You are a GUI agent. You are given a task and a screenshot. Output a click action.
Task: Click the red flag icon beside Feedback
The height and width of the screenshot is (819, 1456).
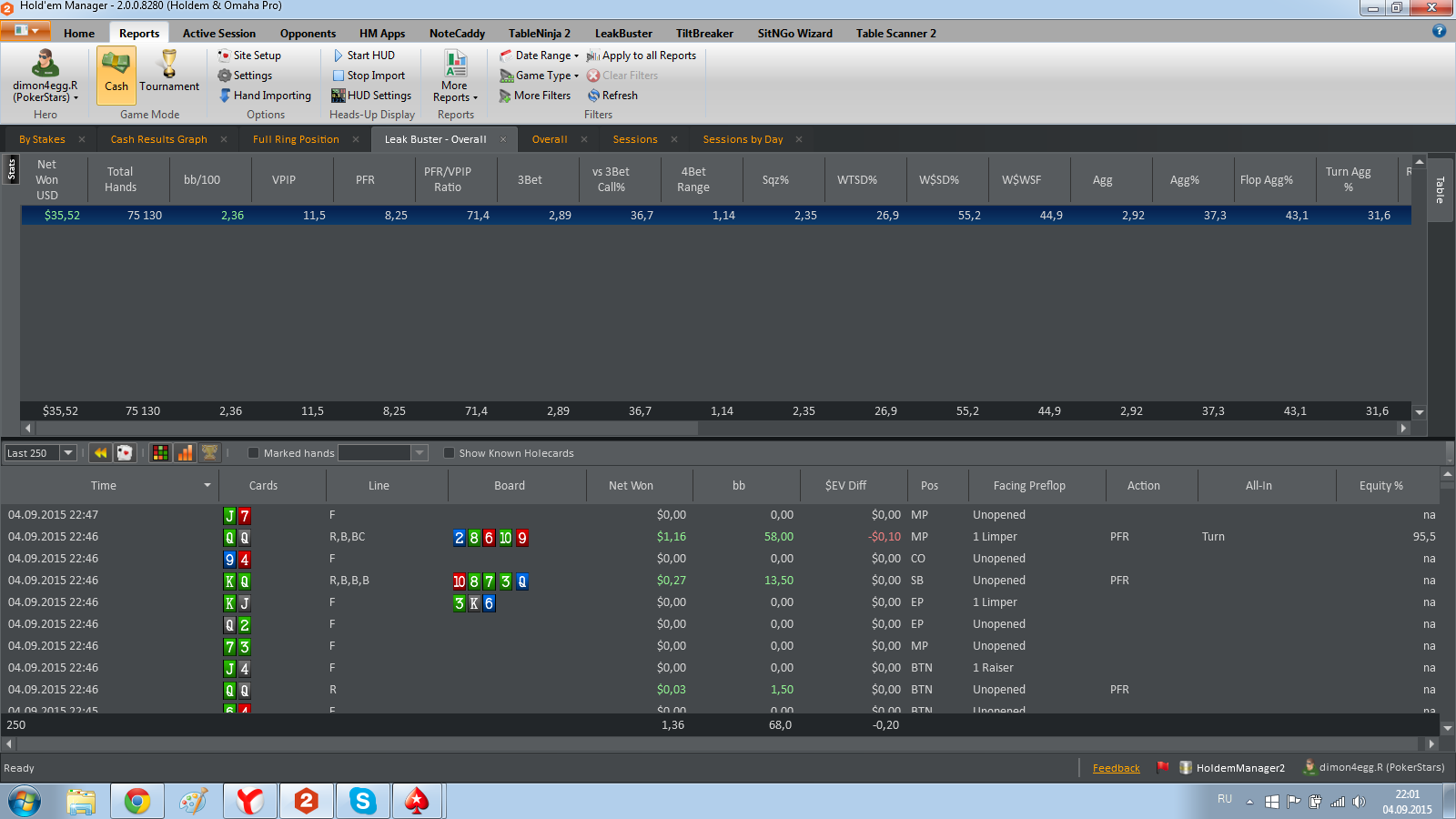(x=1162, y=767)
